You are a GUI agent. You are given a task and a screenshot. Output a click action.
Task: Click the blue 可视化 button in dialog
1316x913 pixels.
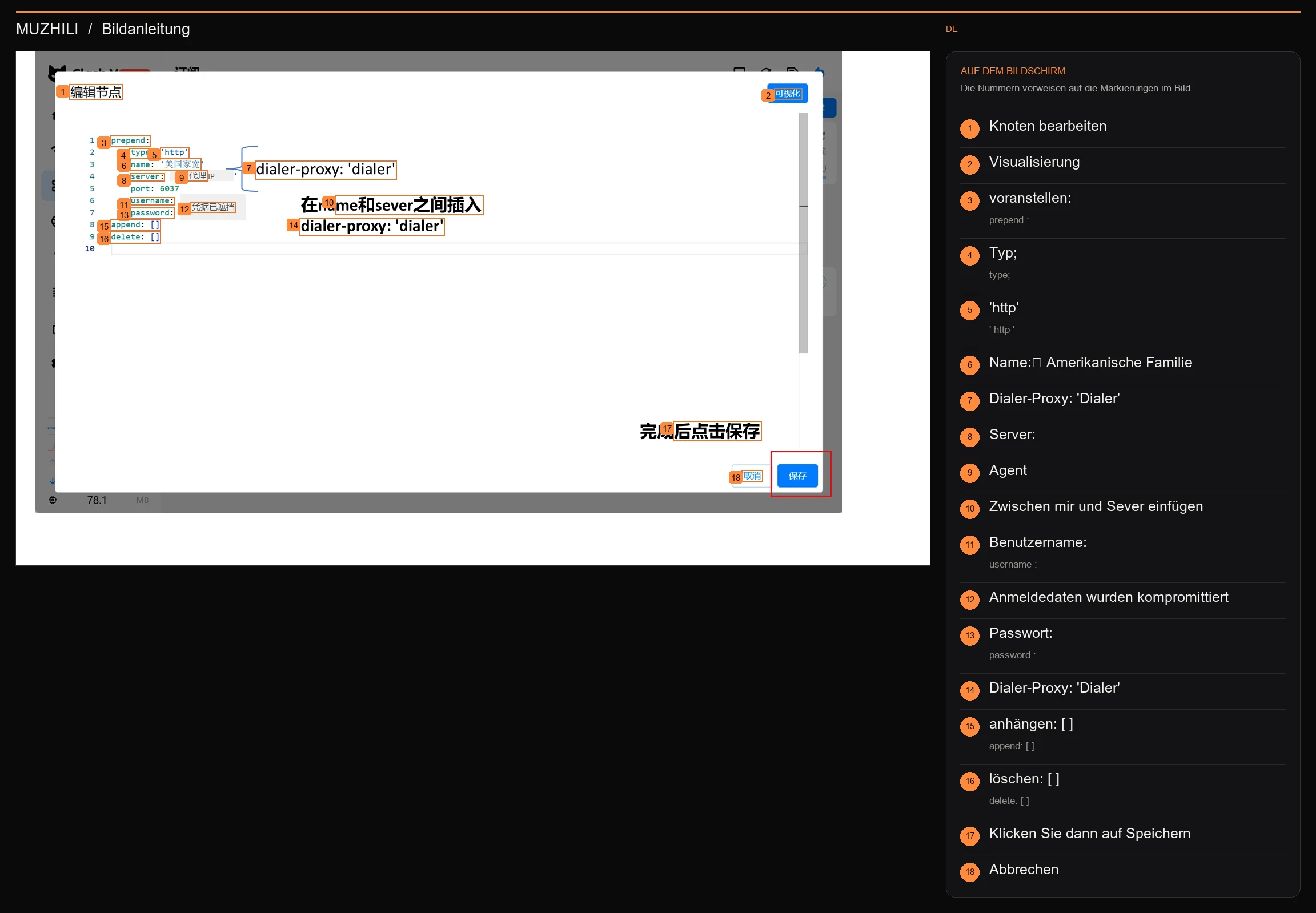[x=787, y=93]
